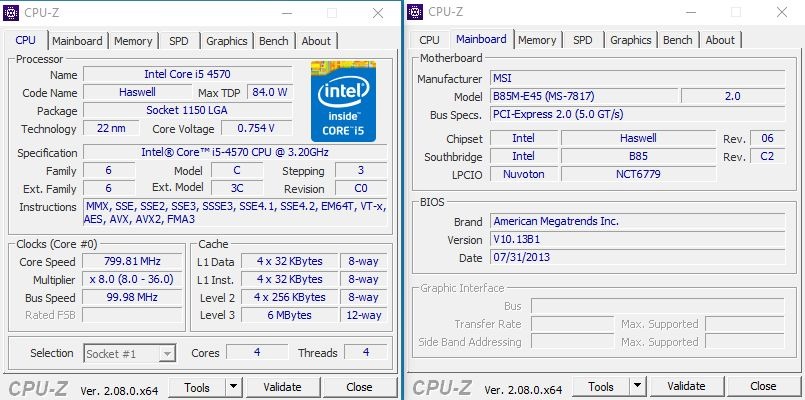Open Mainboard tab in left CPU-Z window
Viewport: 805px width, 400px height.
click(77, 41)
